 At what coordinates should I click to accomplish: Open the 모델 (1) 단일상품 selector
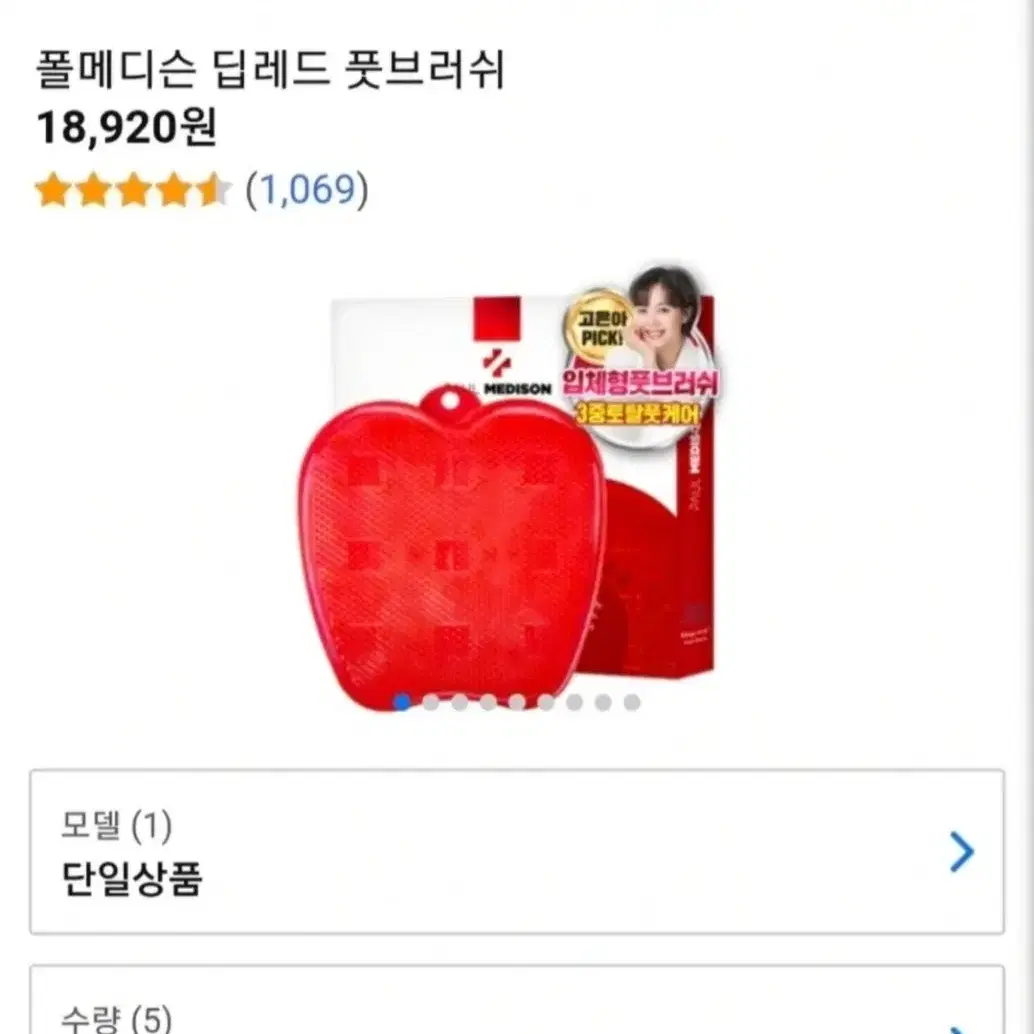pyautogui.click(x=517, y=851)
